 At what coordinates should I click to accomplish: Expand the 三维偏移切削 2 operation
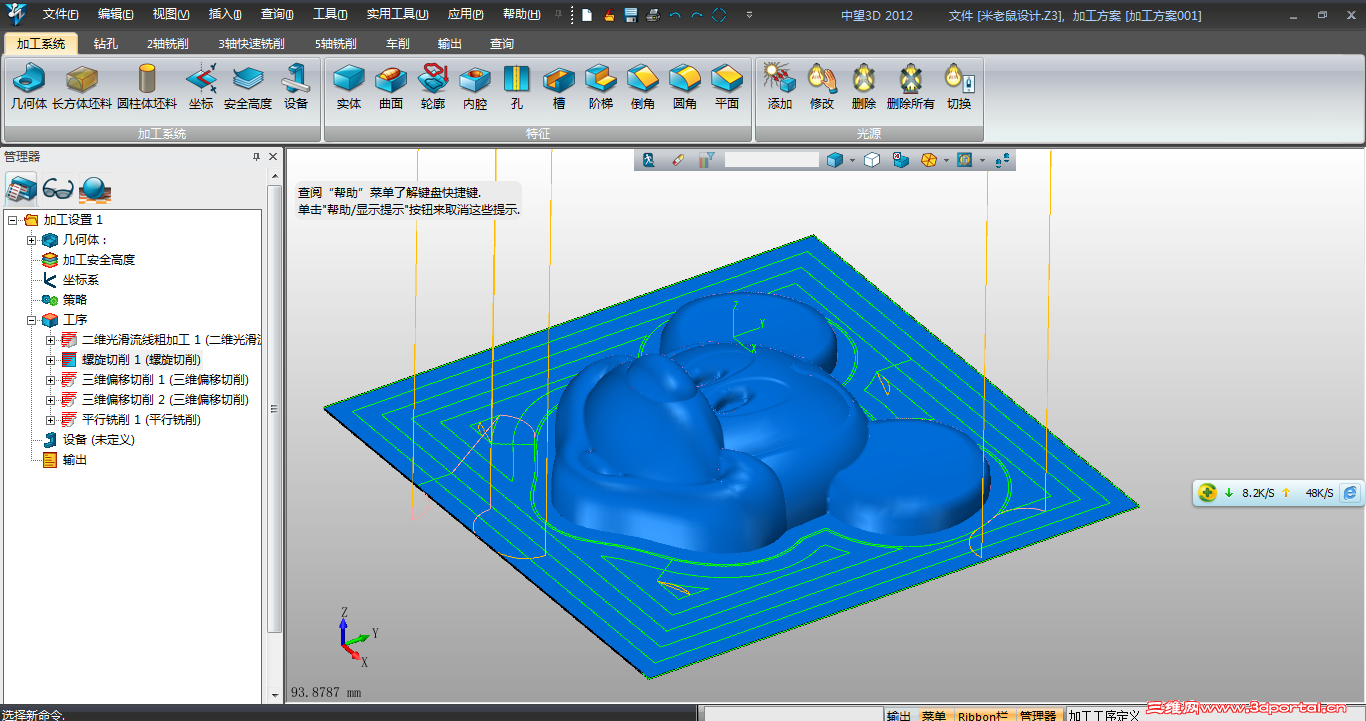tap(50, 400)
